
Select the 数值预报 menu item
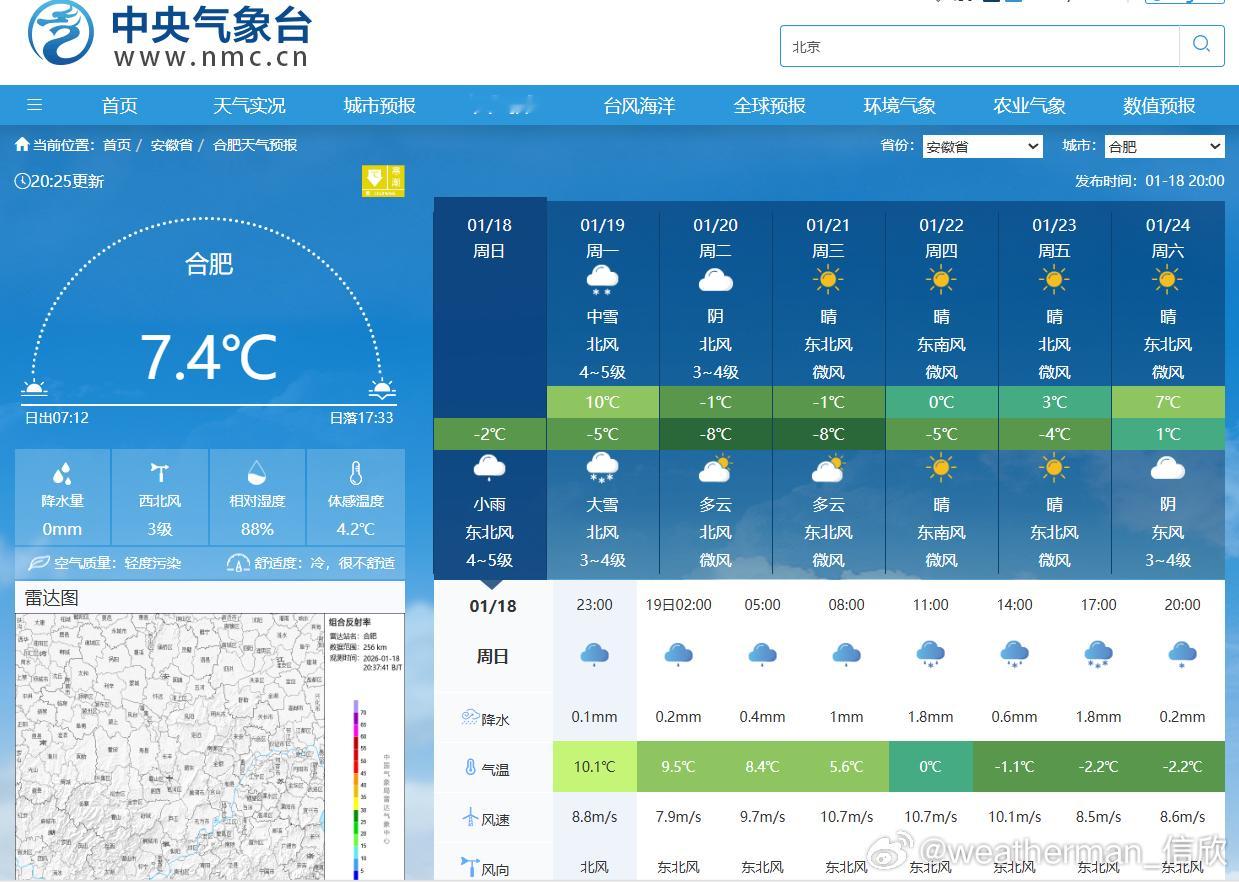pos(1159,105)
